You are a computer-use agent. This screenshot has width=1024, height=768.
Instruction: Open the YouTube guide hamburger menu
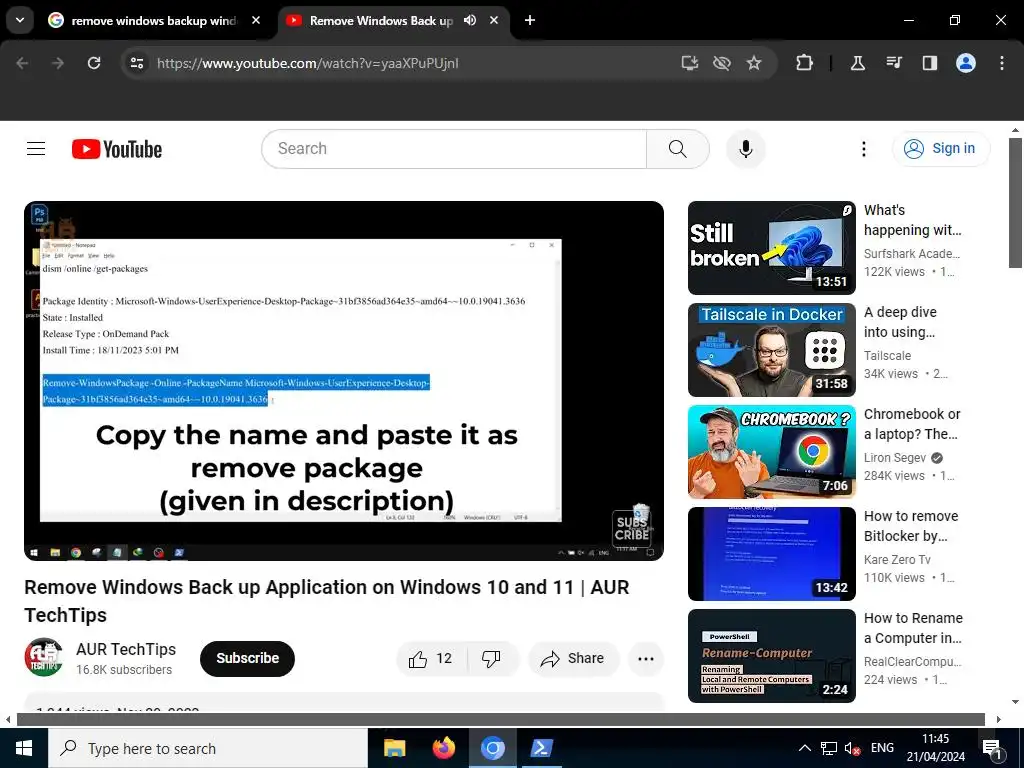coord(36,149)
